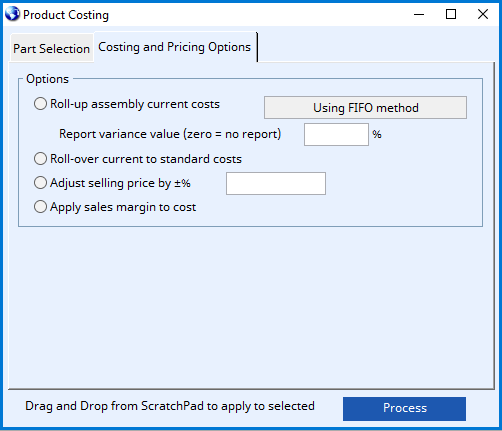Screen dimensions: 502x431
Task: Click the Product Costing title bar text
Action: (x=66, y=15)
